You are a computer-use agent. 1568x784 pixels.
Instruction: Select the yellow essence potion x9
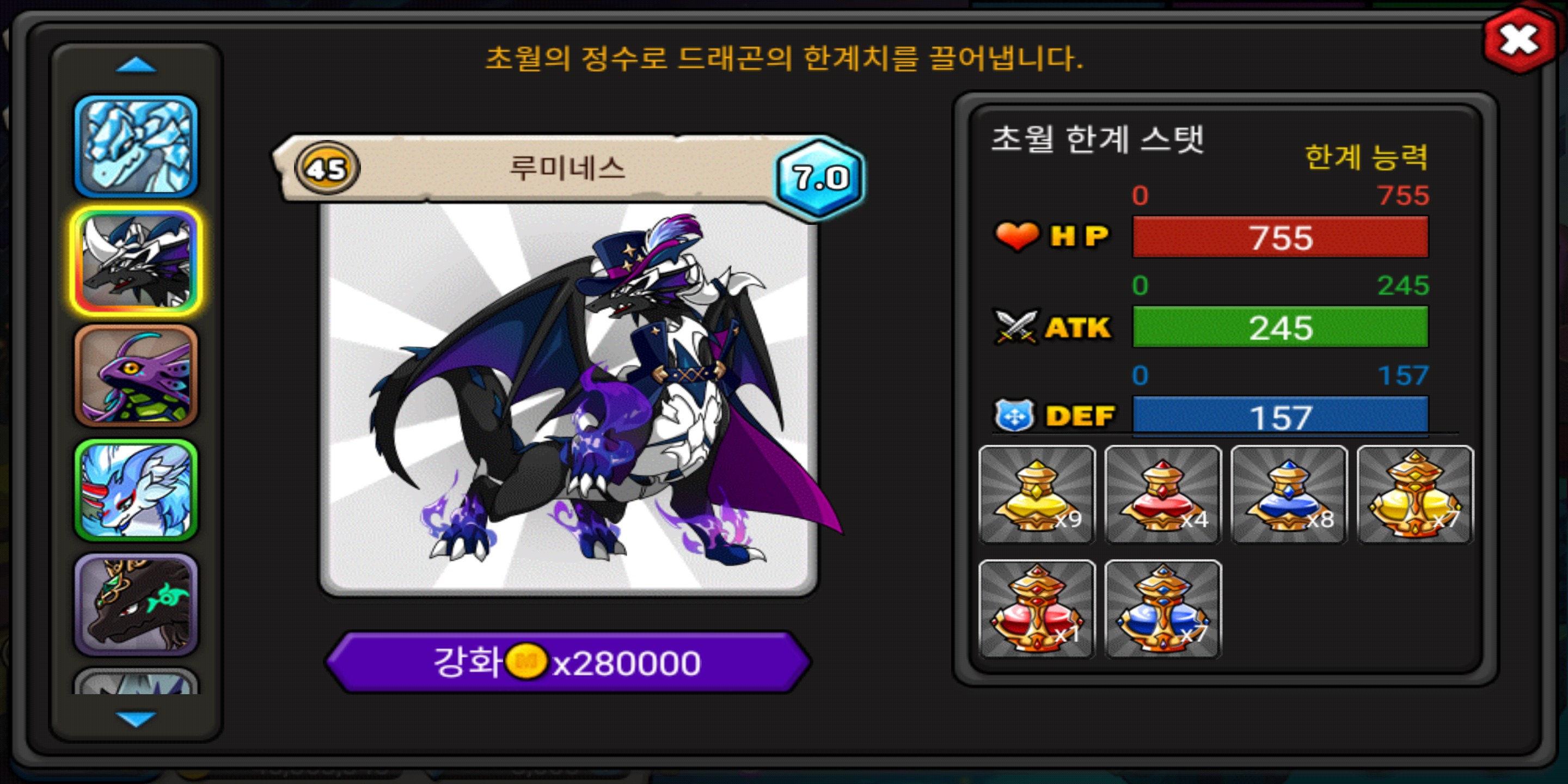(1037, 494)
